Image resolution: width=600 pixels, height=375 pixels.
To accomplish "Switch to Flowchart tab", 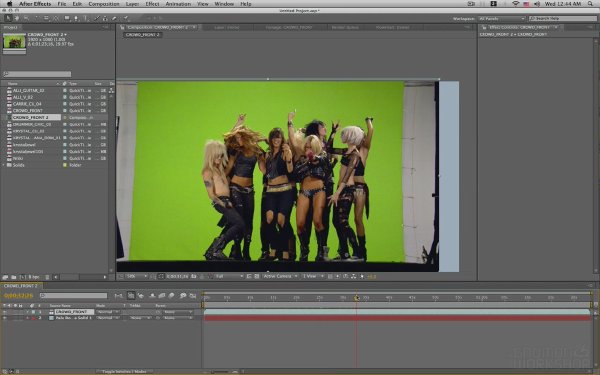I will (x=392, y=28).
